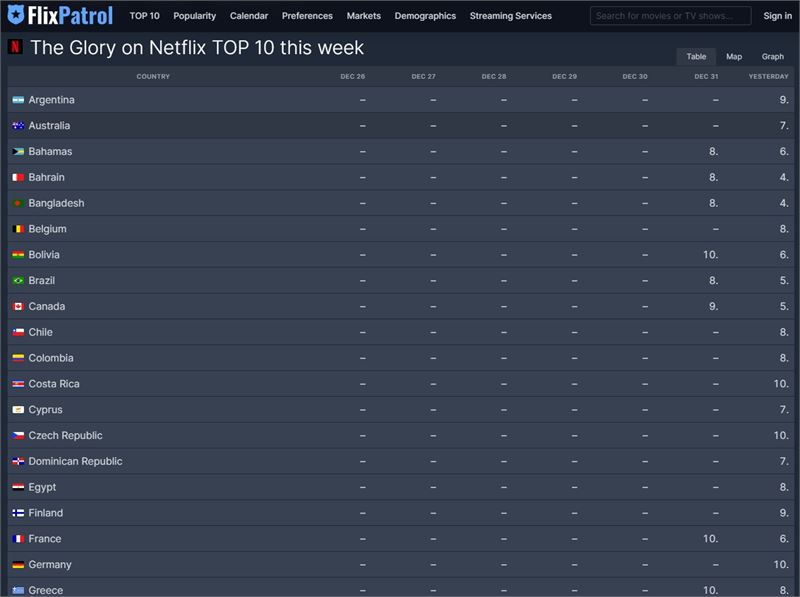800x597 pixels.
Task: Click the Argentina flag icon
Action: 18,100
